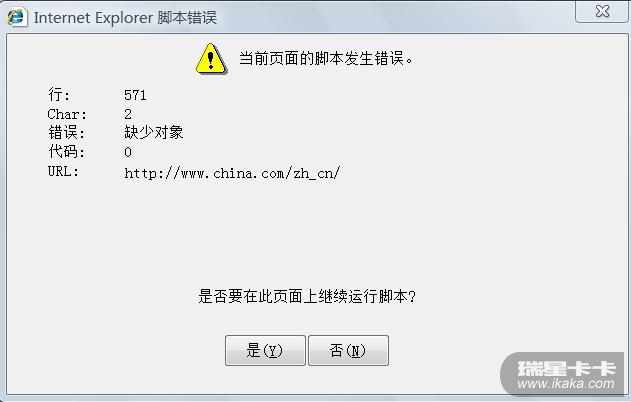Click the URL: label
Screen dimensions: 631x402
pyautogui.click(x=63, y=171)
